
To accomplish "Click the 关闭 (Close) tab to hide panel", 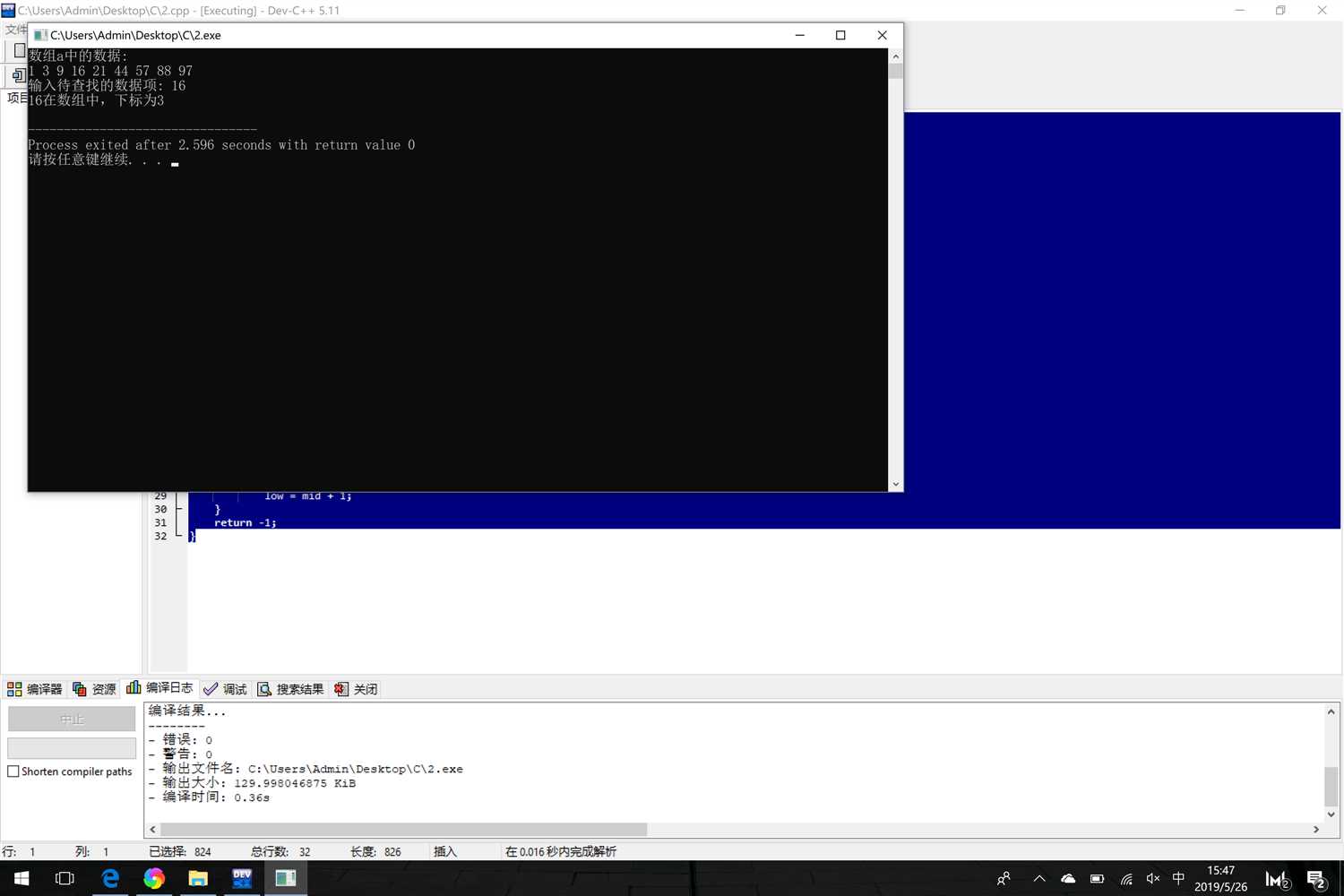I will pos(356,689).
